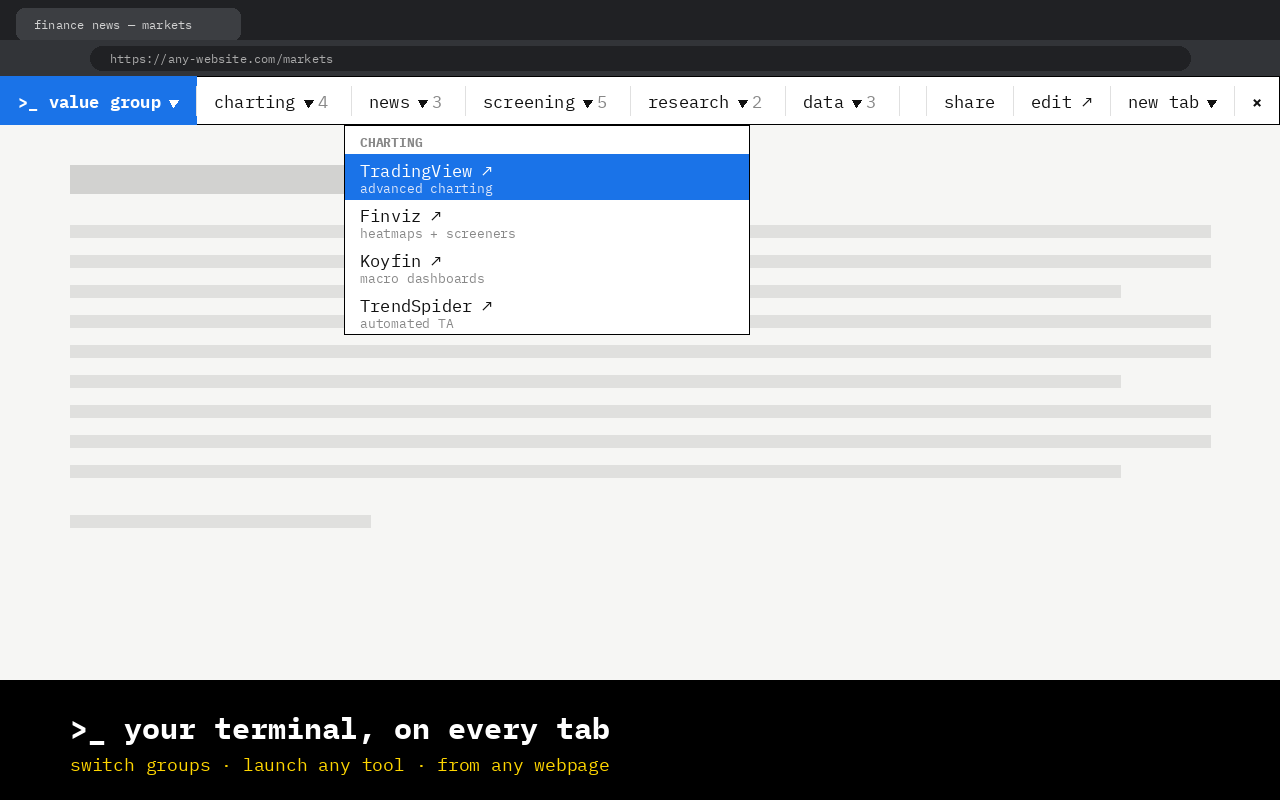Click the share button
1280x800 pixels.
click(969, 102)
